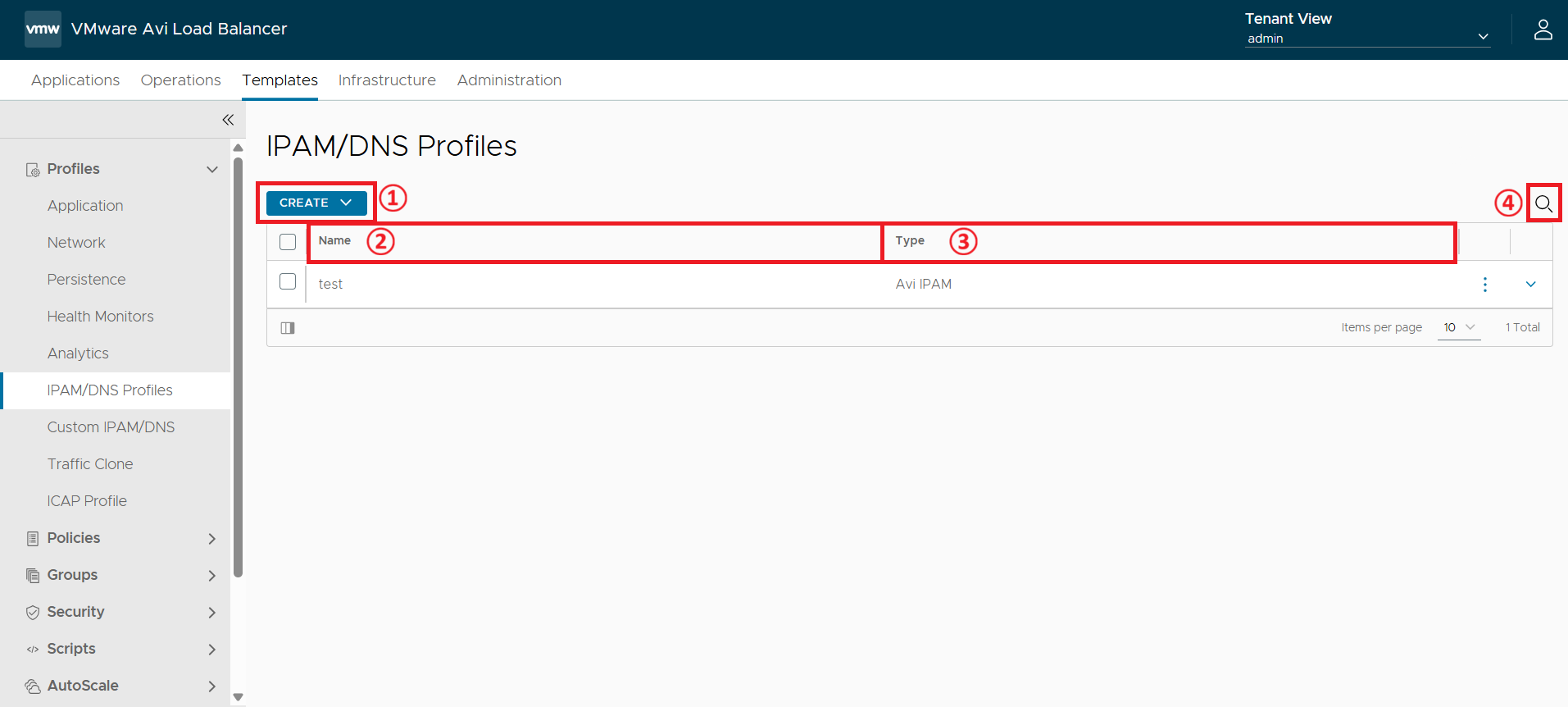
Task: Open the column visibility toggle icon
Action: pyautogui.click(x=288, y=328)
